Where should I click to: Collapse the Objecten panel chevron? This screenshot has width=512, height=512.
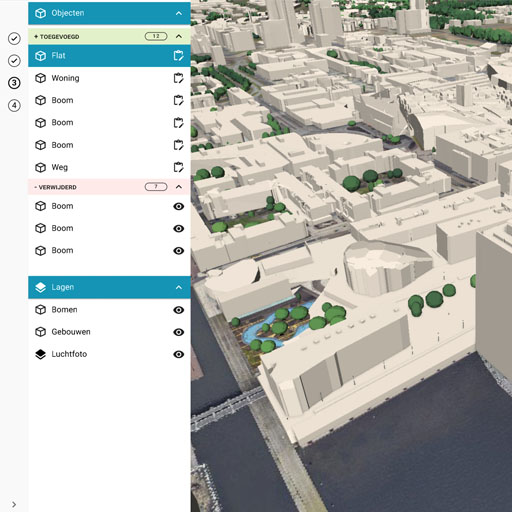(179, 13)
